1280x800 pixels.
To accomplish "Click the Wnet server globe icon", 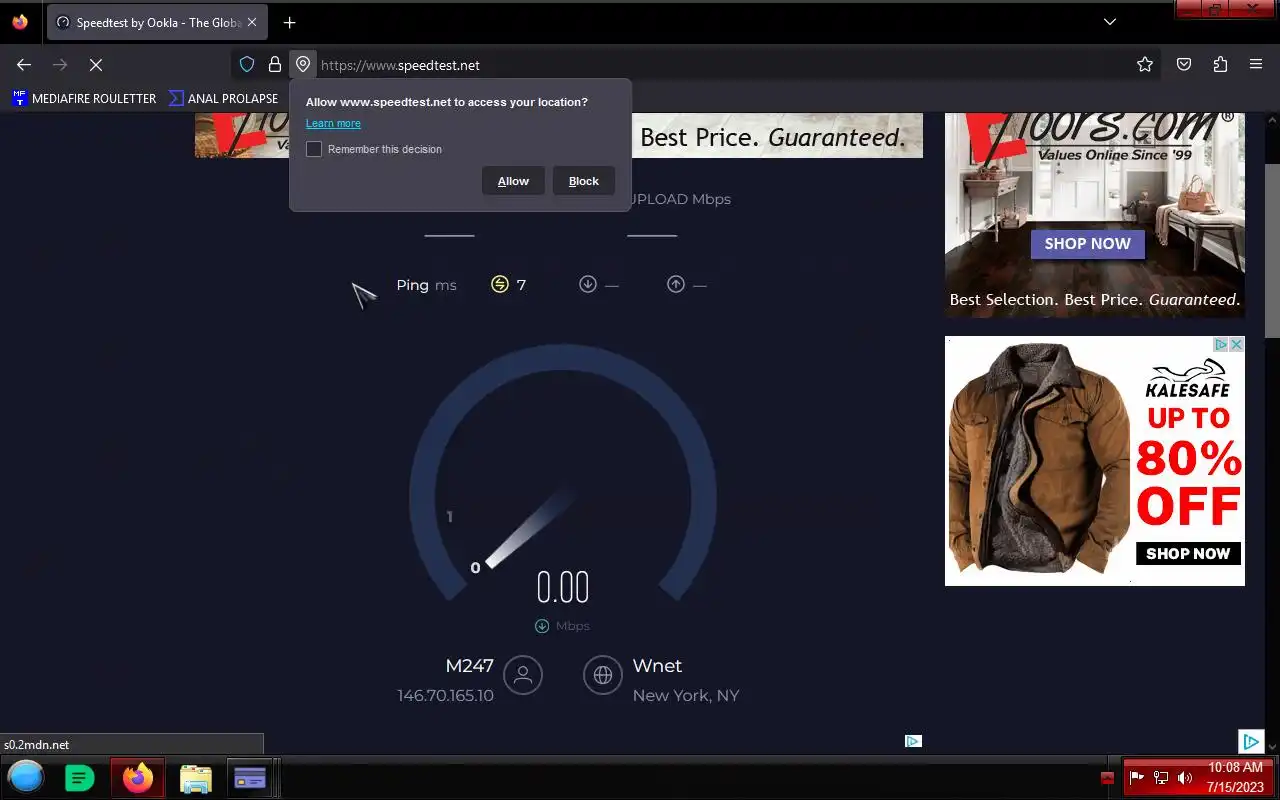I will pyautogui.click(x=603, y=675).
